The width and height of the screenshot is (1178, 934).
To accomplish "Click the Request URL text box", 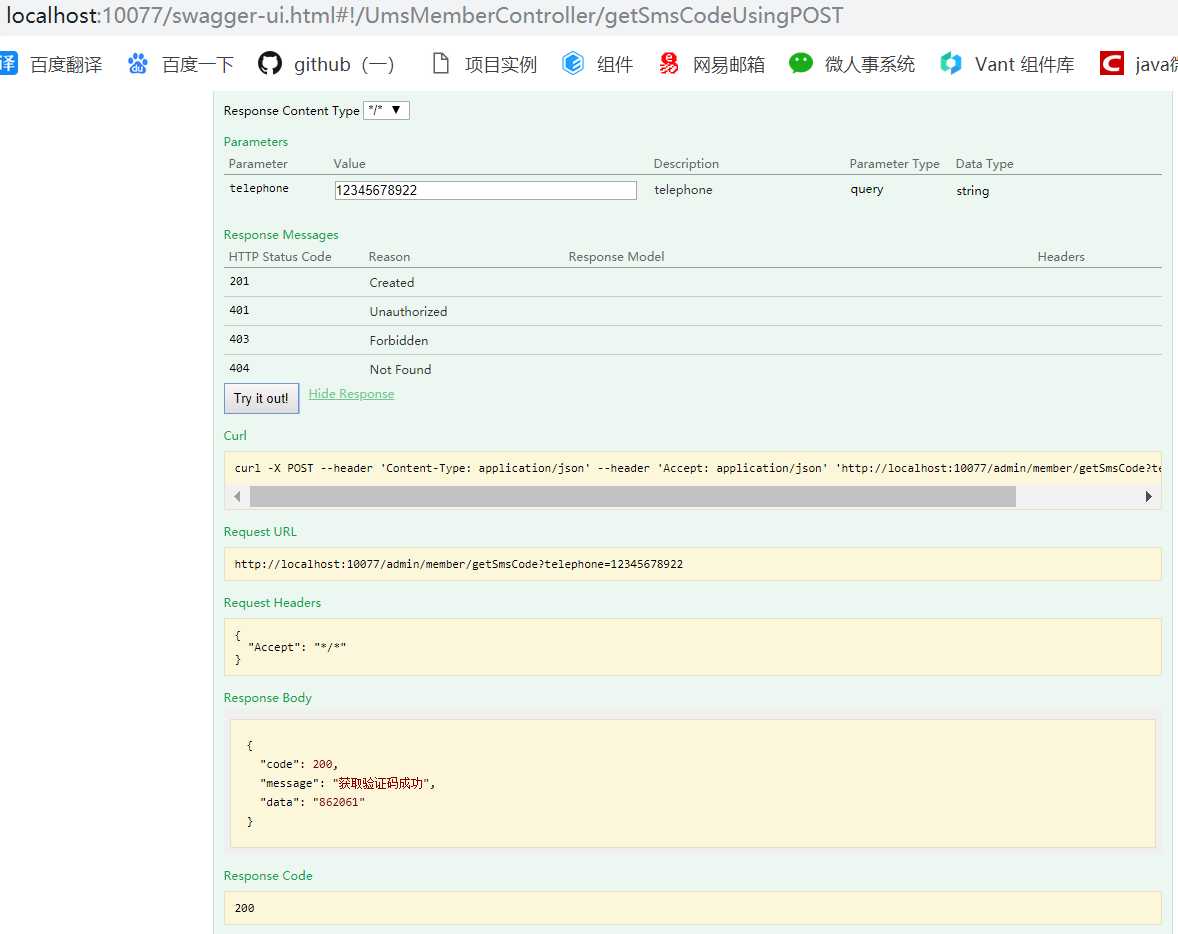I will pyautogui.click(x=693, y=564).
